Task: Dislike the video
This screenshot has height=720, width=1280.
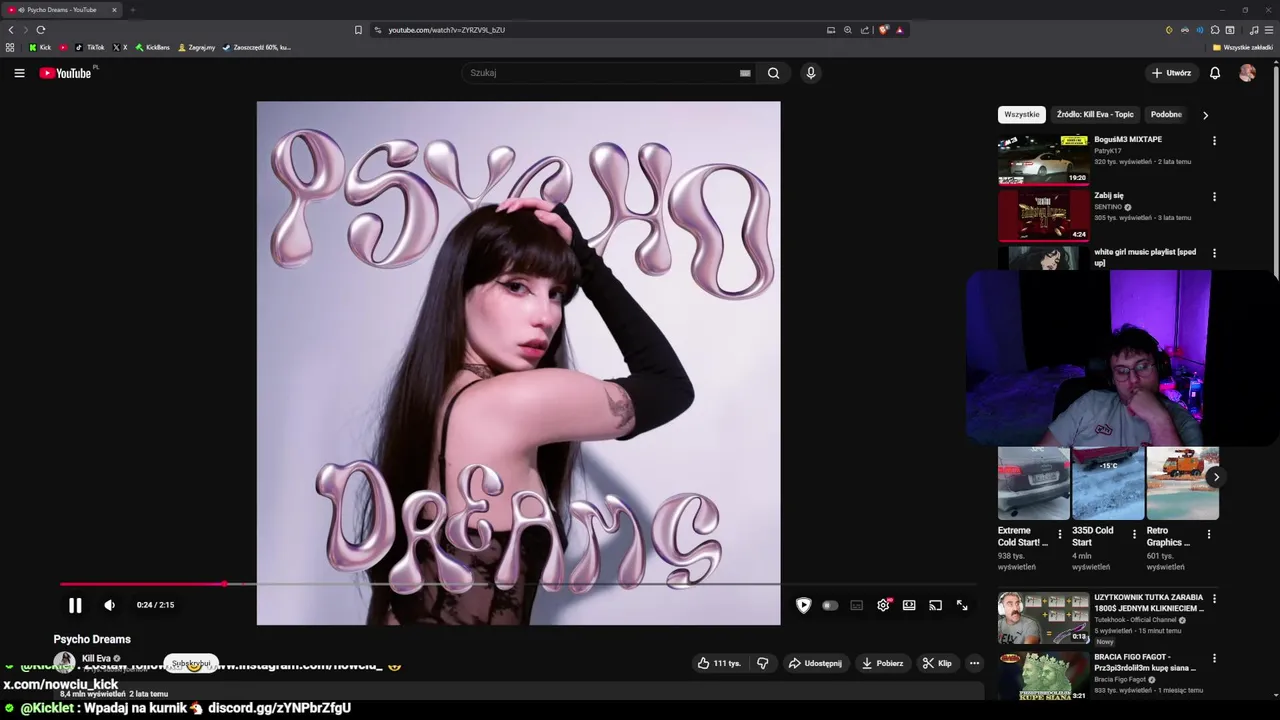Action: click(x=763, y=663)
